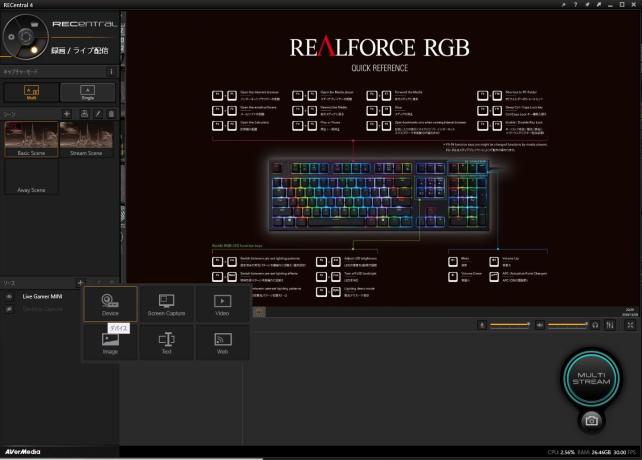
Task: Add a Screen Capture source
Action: click(167, 303)
